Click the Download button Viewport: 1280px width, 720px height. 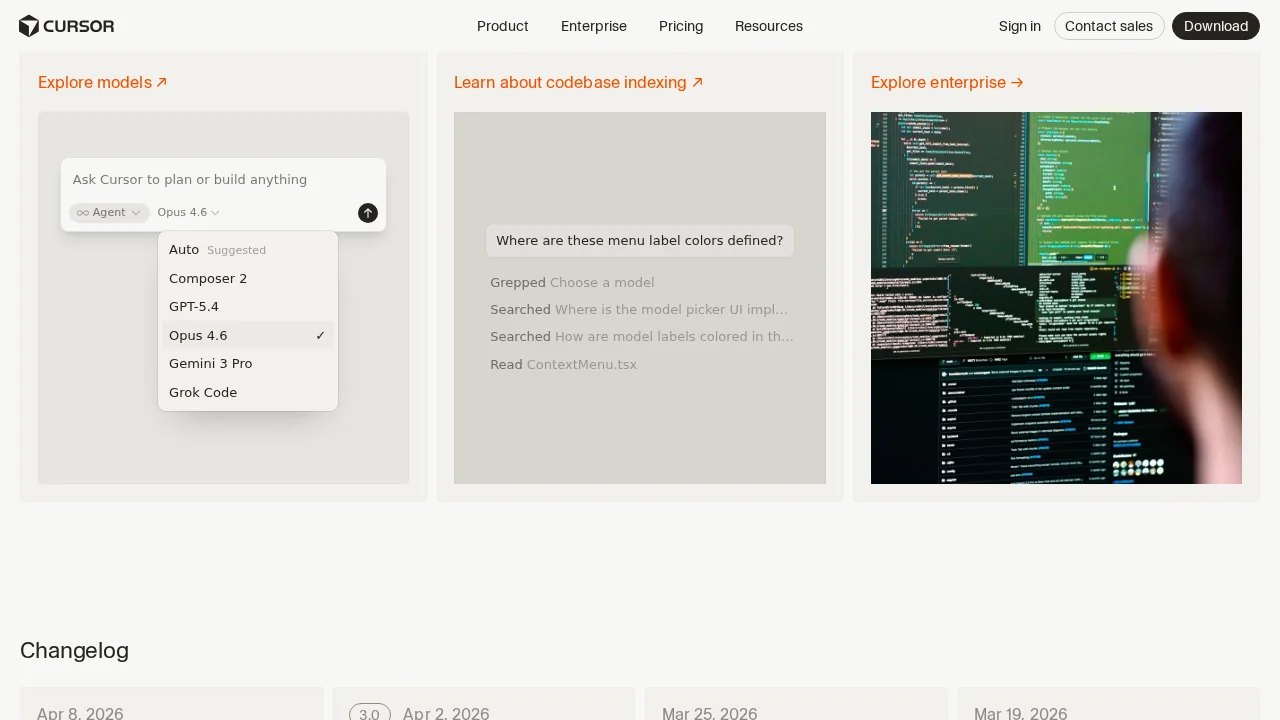(x=1215, y=26)
